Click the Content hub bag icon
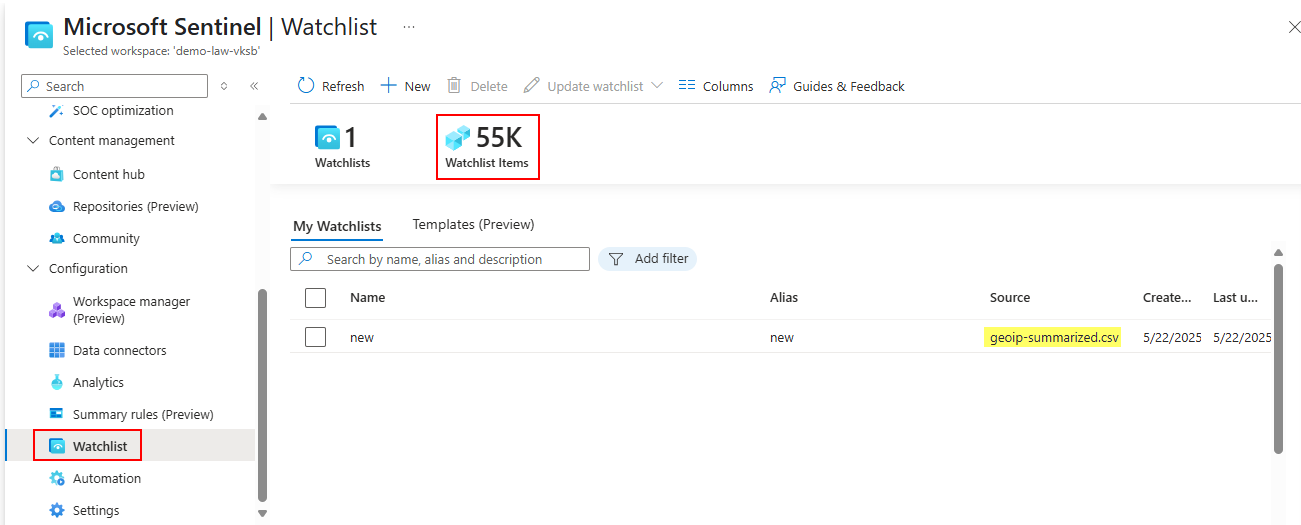This screenshot has width=1301, height=525. tap(57, 174)
